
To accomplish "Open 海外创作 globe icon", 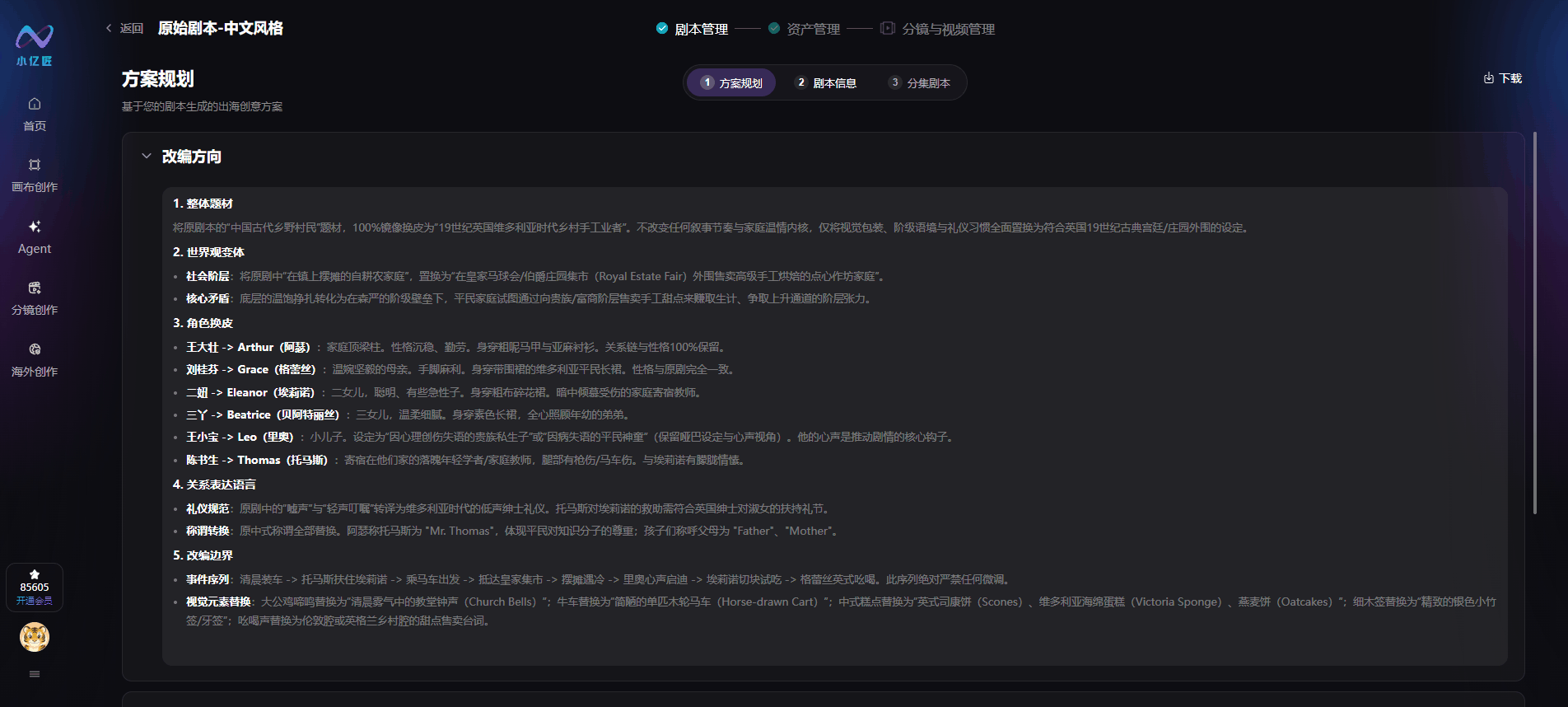I will (35, 349).
